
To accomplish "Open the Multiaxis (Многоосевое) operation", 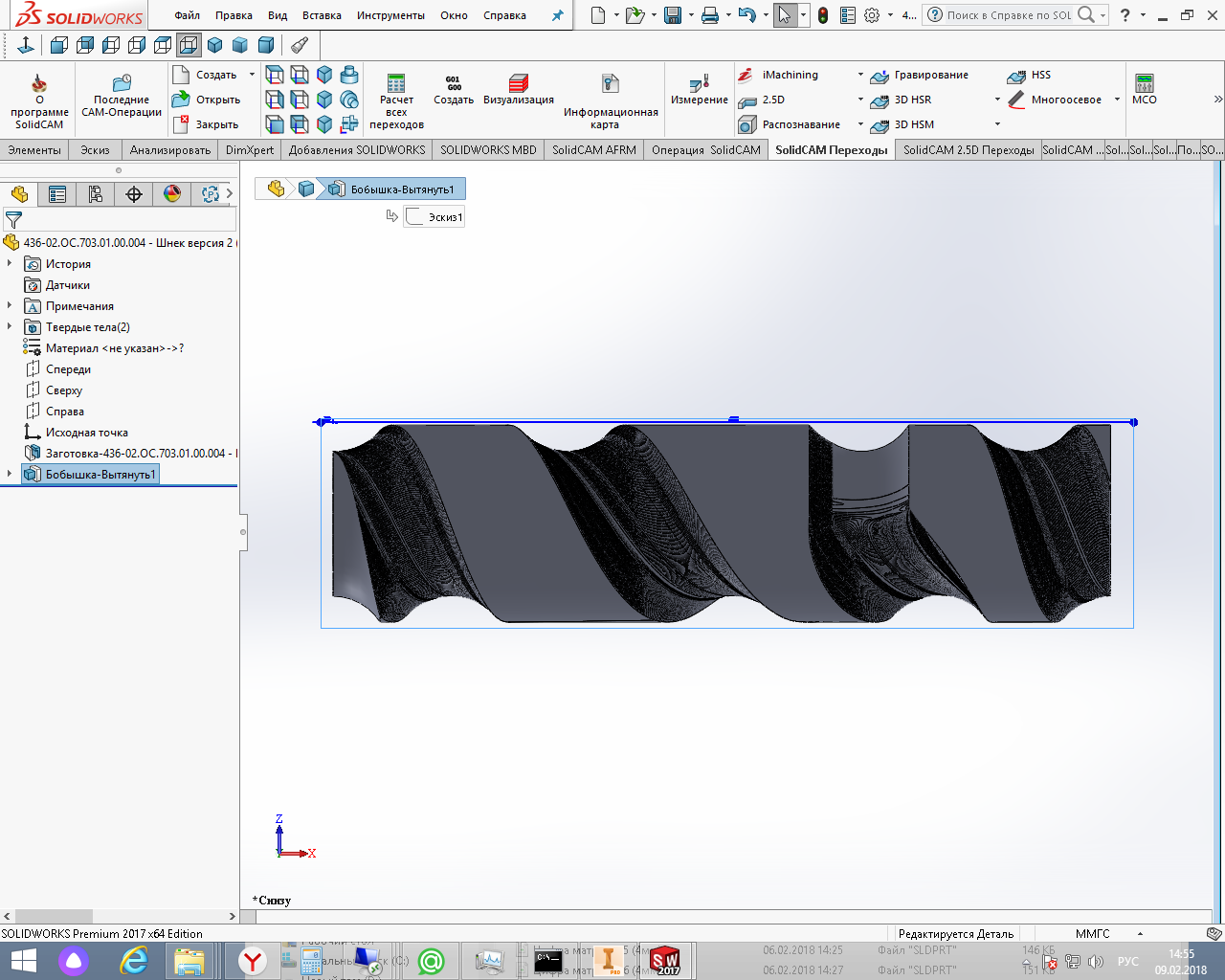I will pyautogui.click(x=1055, y=100).
